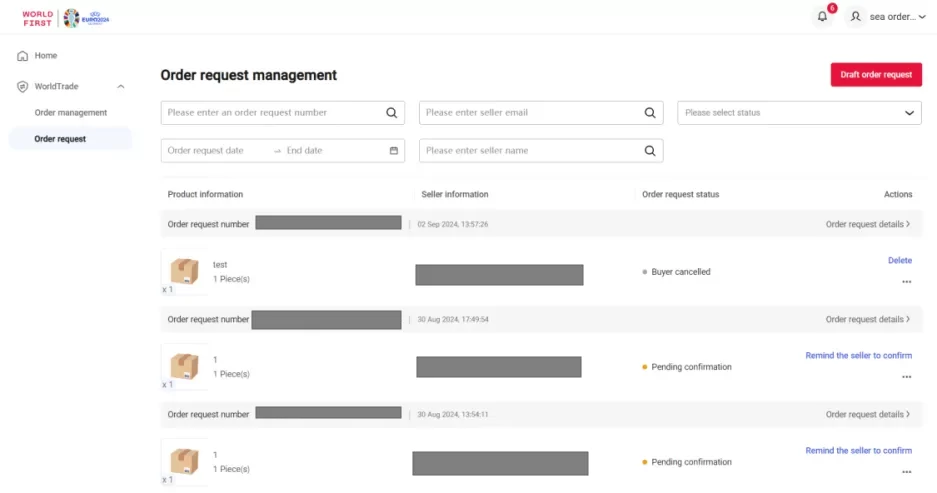This screenshot has height=493, width=937.
Task: Click the Draft order request button
Action: pyautogui.click(x=875, y=75)
